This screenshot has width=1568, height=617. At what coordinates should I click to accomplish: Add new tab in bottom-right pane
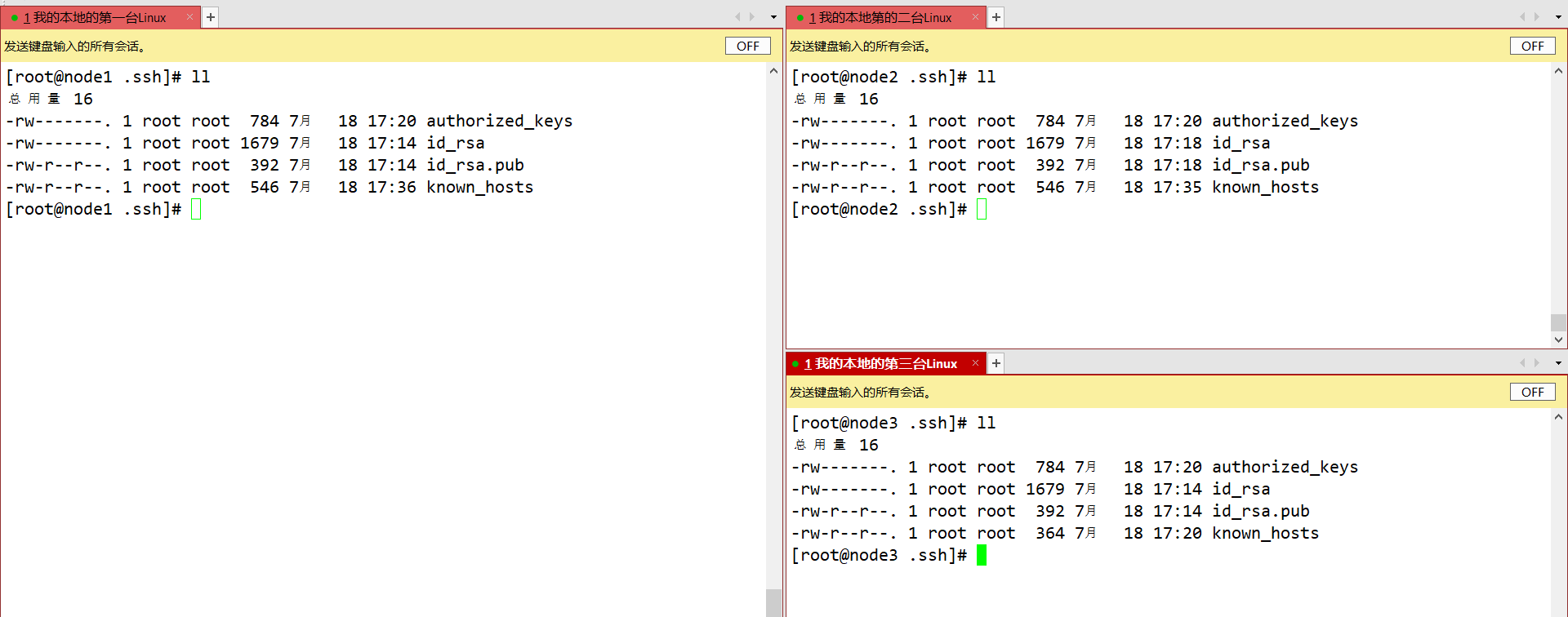click(x=996, y=363)
